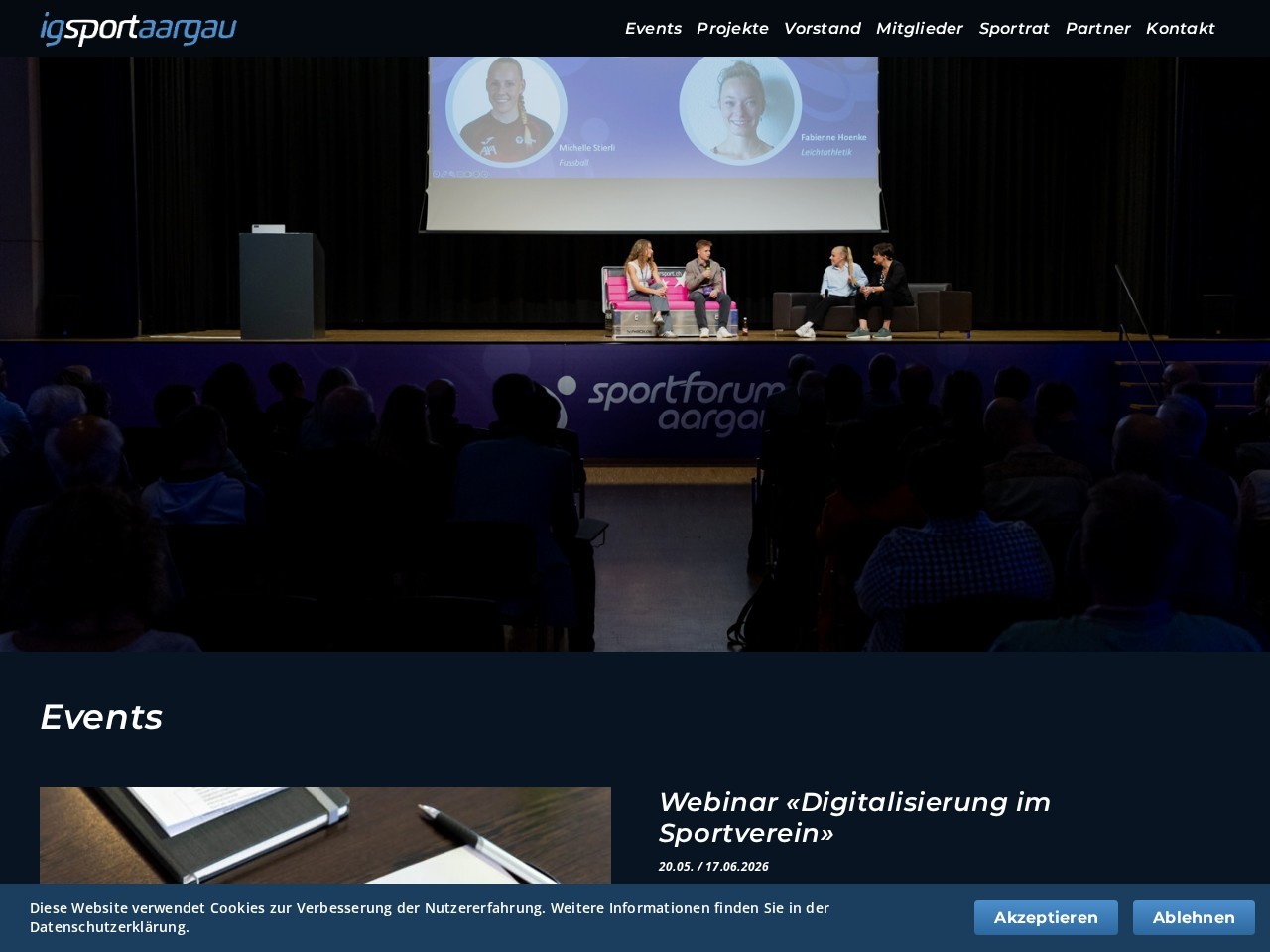Screen dimensions: 1270x952
Task: Click the webinar date 20.05. / 17.06.2026
Action: point(713,866)
